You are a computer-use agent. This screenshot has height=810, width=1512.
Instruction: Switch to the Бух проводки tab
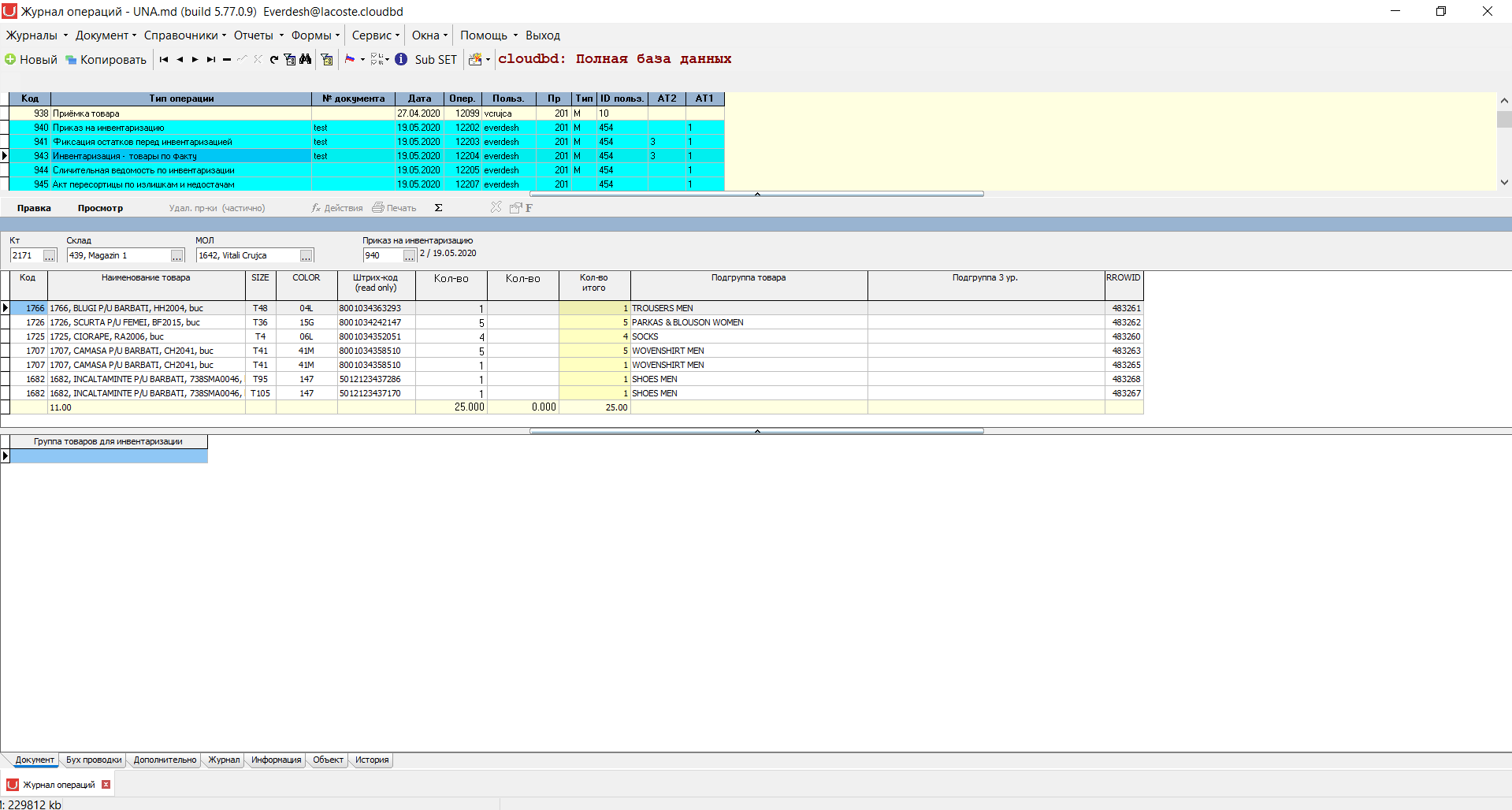pyautogui.click(x=94, y=760)
